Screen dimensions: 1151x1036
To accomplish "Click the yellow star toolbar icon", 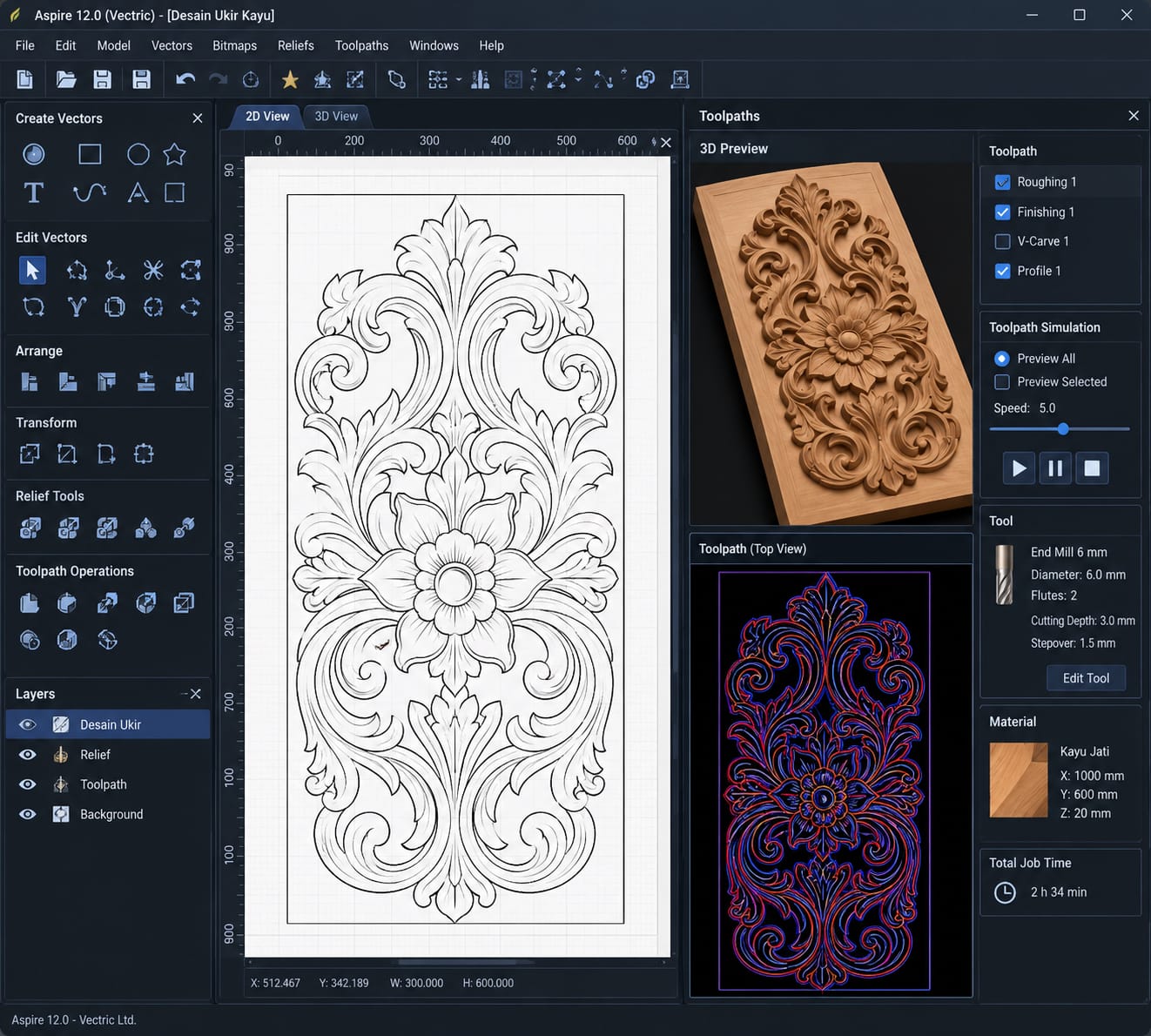I will (290, 79).
